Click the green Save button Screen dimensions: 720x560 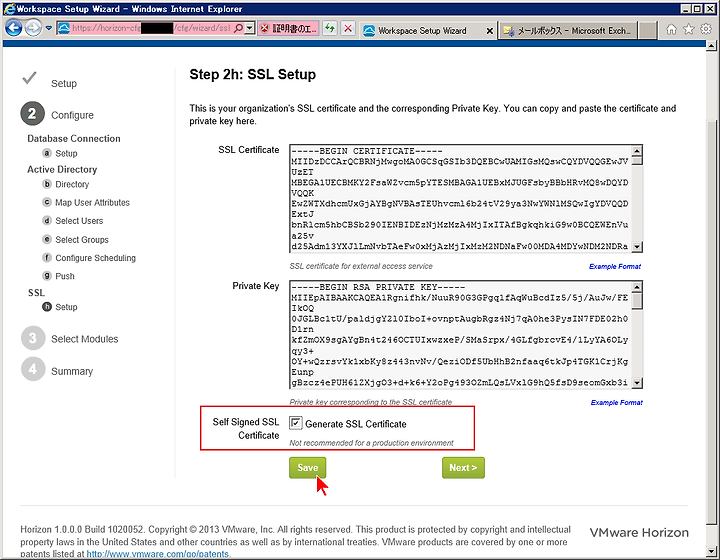coord(308,467)
